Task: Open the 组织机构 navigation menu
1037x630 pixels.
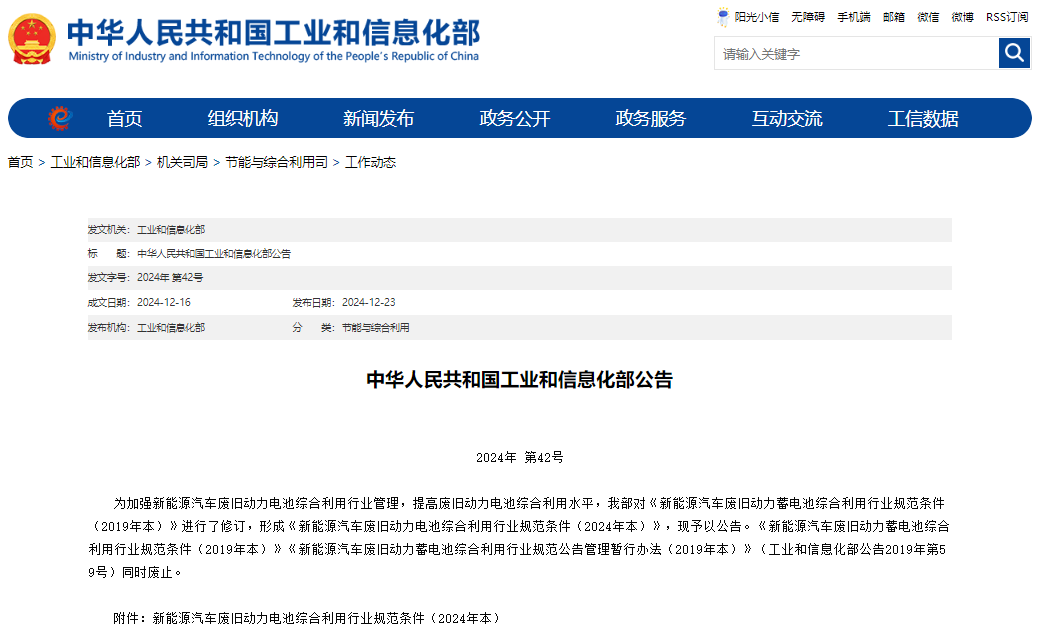Action: [x=242, y=117]
